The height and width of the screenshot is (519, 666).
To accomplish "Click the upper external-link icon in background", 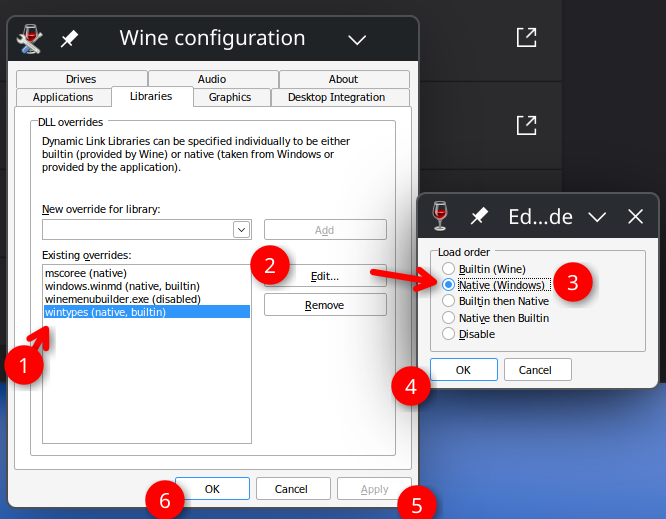I will pos(526,37).
